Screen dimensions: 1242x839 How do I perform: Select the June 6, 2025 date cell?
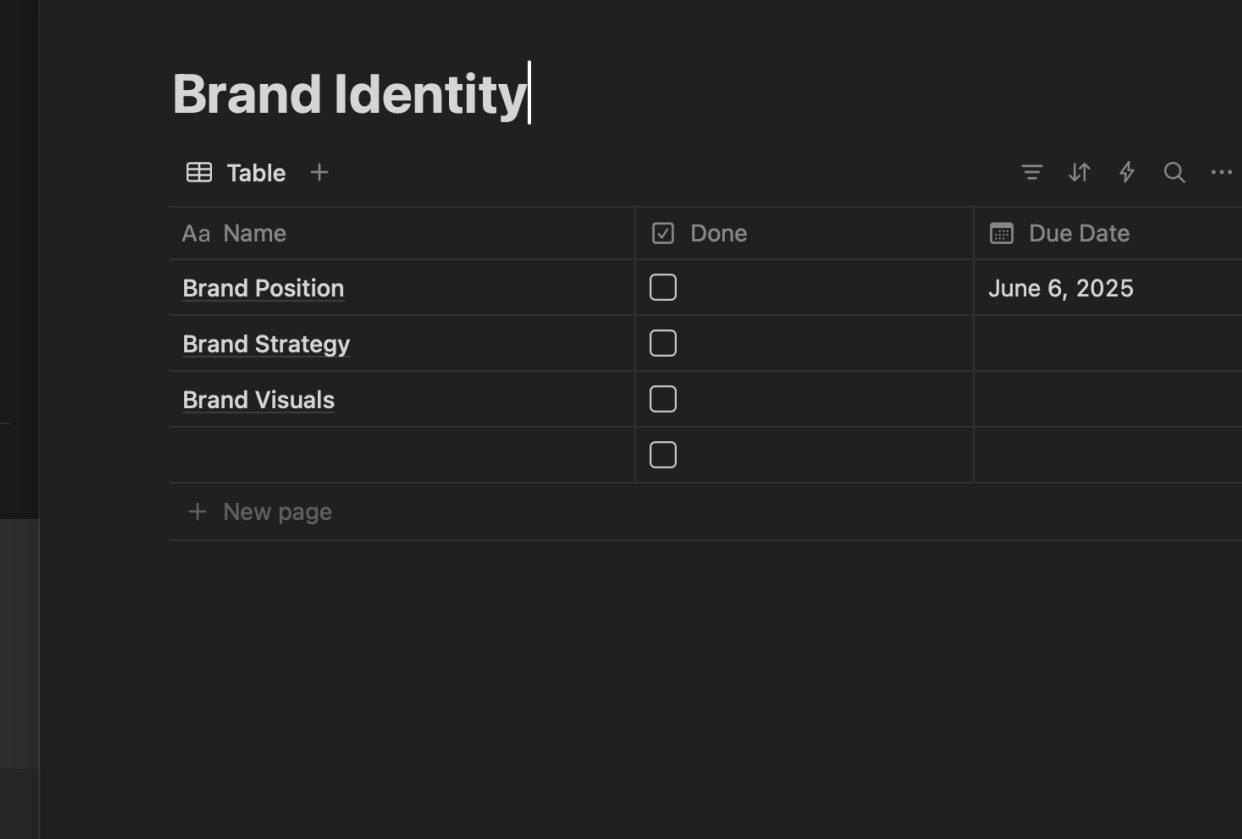coord(1108,288)
